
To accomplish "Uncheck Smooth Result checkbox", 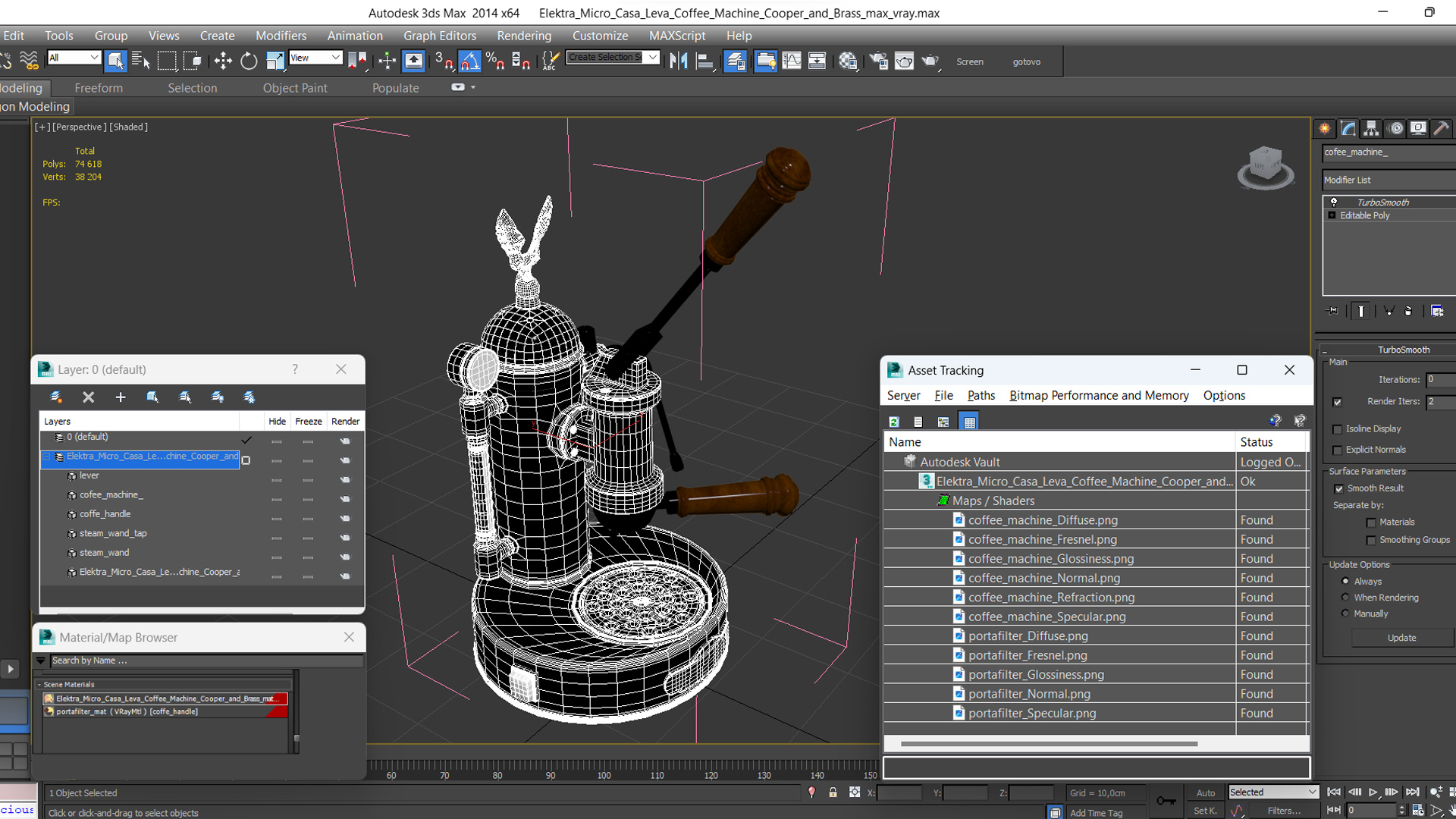I will [1338, 488].
